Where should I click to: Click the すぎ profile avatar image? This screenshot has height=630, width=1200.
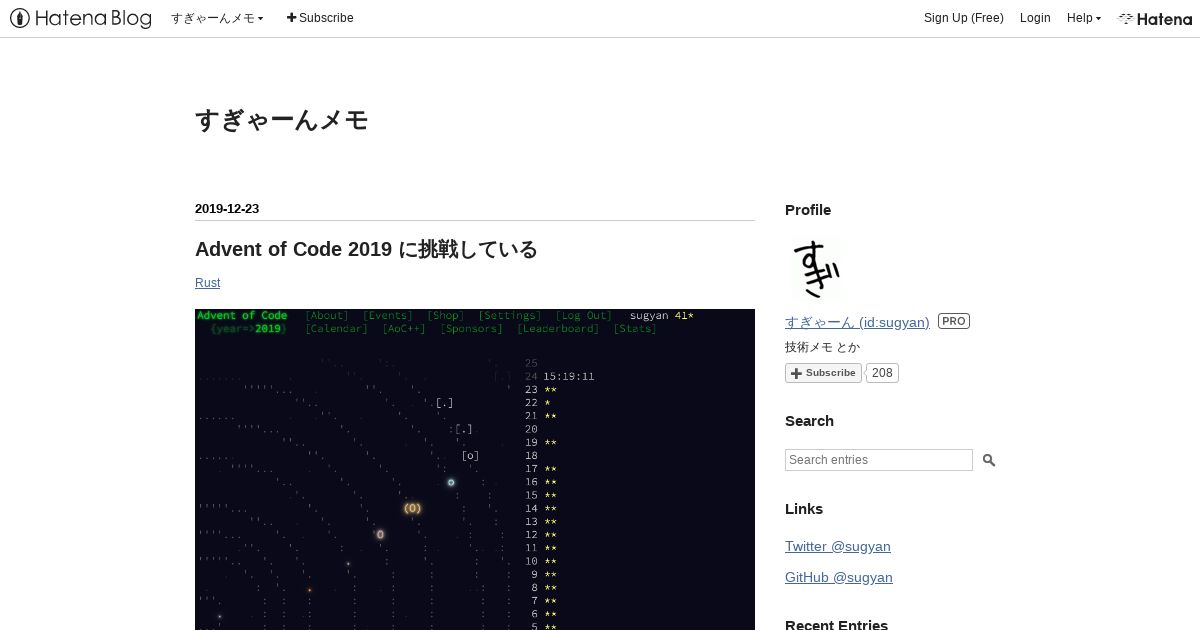click(x=815, y=269)
